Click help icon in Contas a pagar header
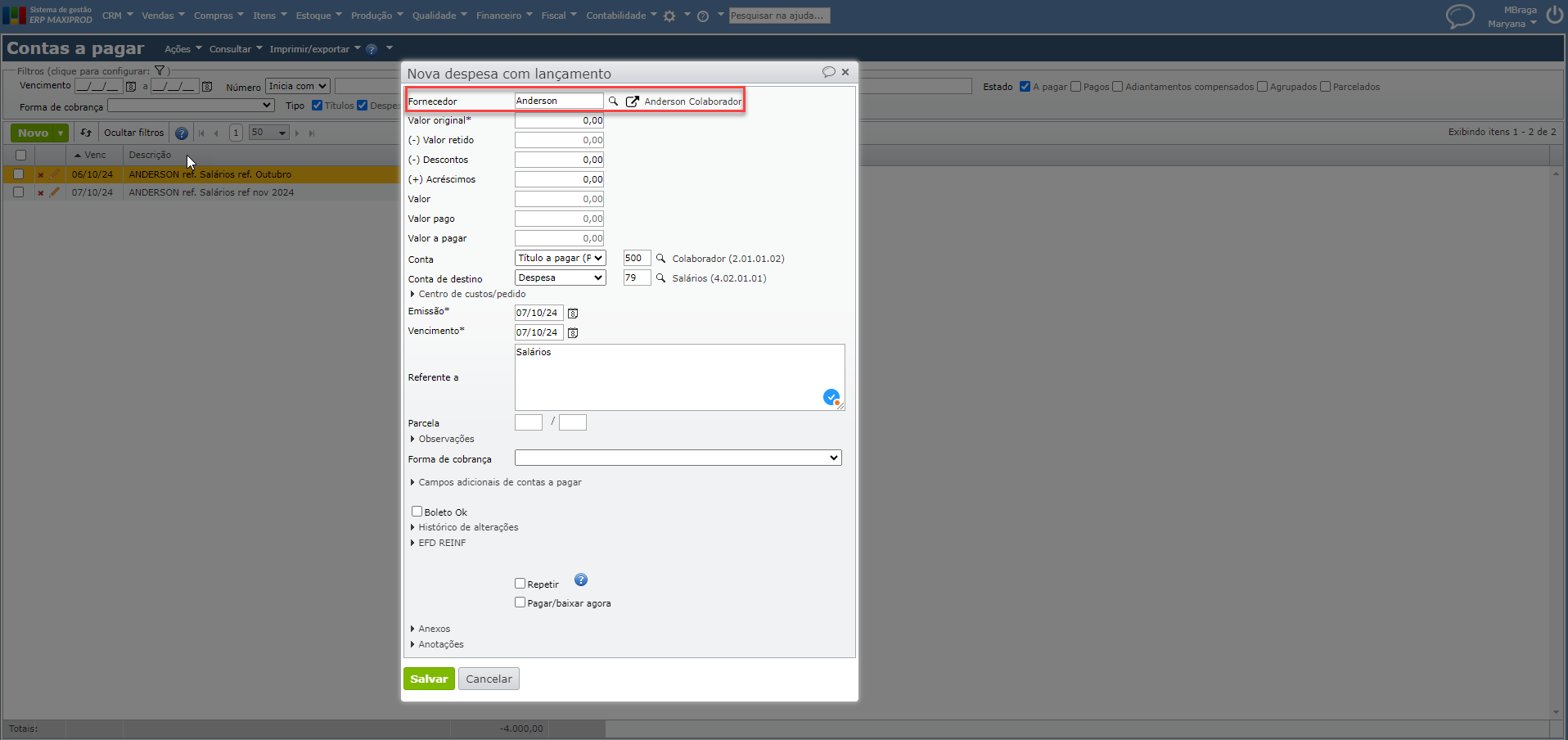The image size is (1568, 740). (x=372, y=49)
